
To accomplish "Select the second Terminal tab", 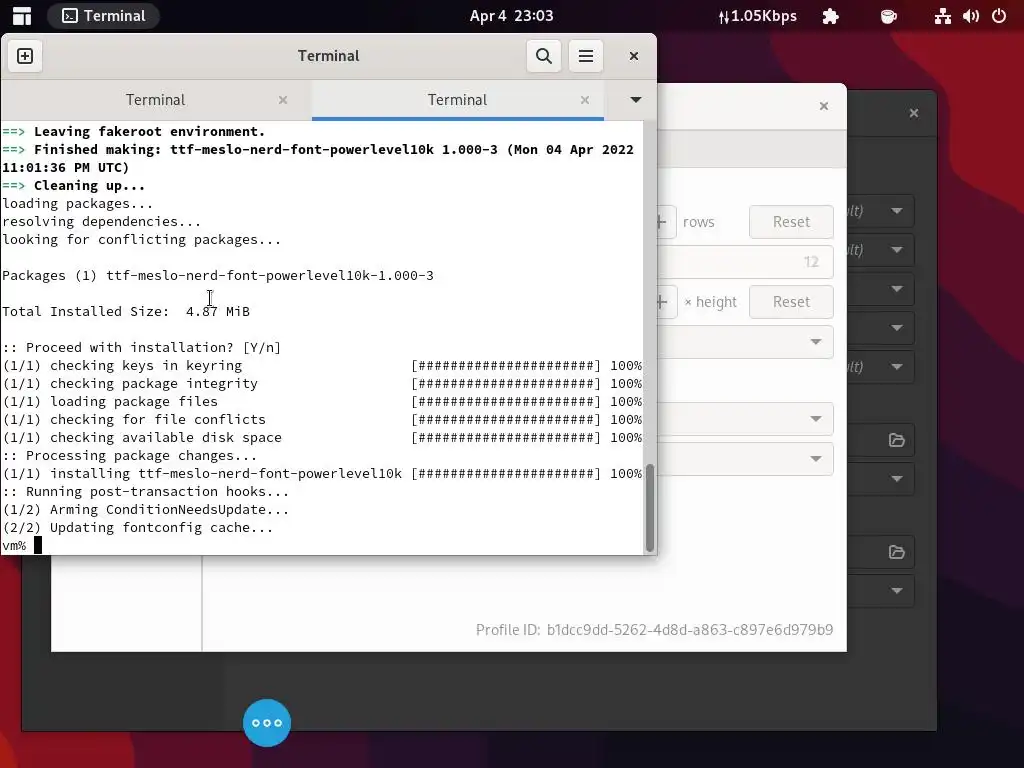I will tap(457, 100).
